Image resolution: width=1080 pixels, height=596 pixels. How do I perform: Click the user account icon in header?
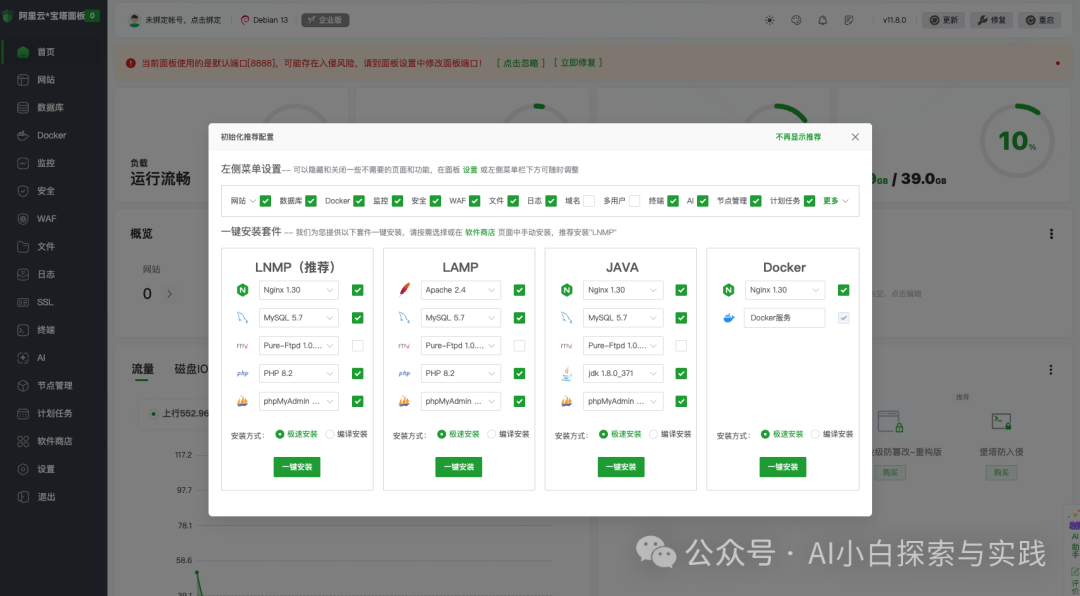134,20
